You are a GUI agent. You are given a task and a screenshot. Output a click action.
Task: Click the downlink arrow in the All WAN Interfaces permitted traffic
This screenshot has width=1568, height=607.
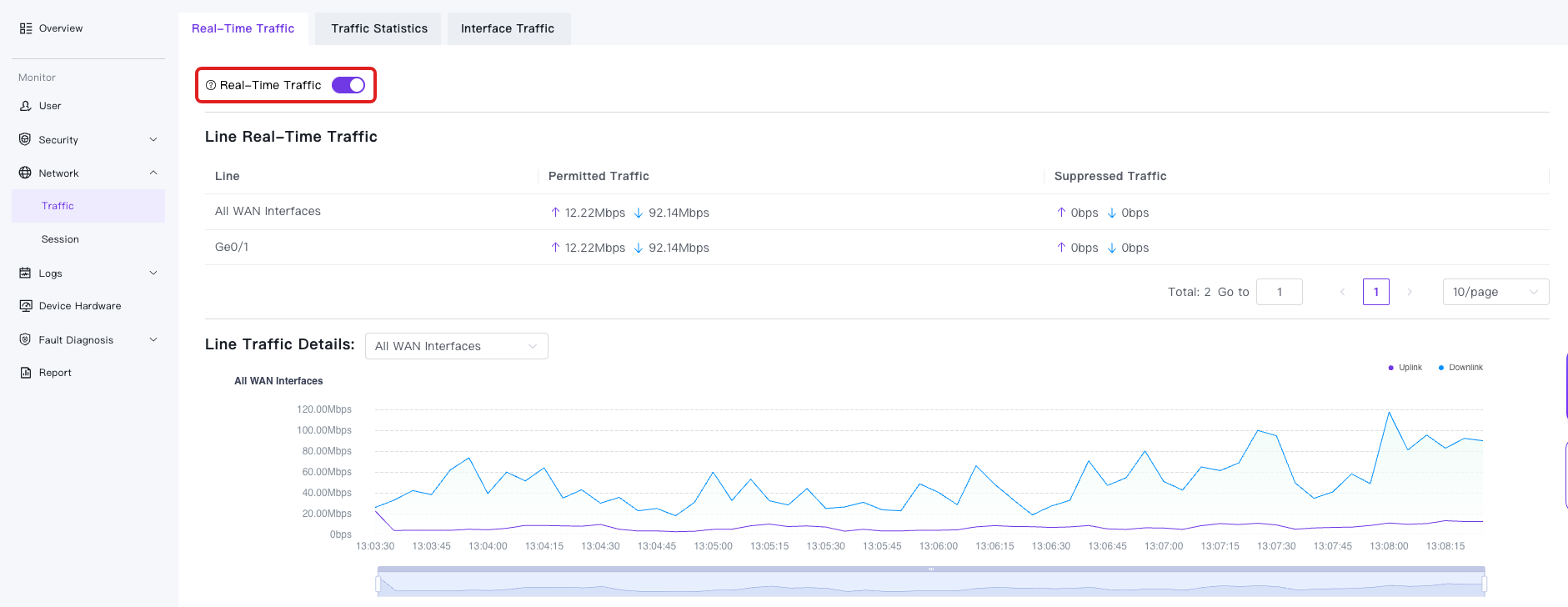click(639, 213)
